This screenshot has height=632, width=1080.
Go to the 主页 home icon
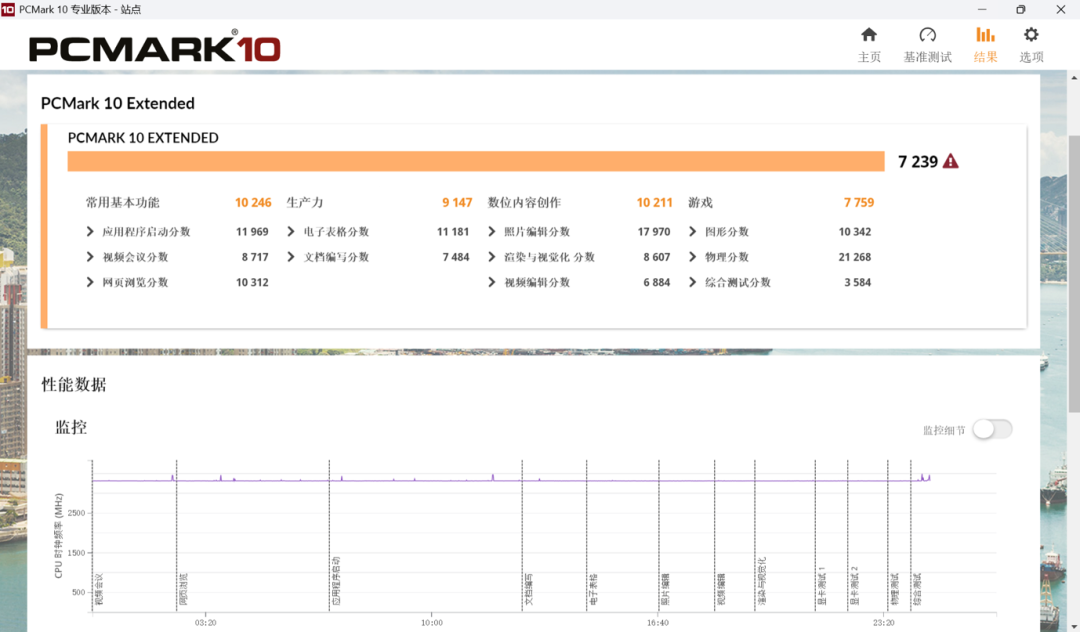pos(869,34)
